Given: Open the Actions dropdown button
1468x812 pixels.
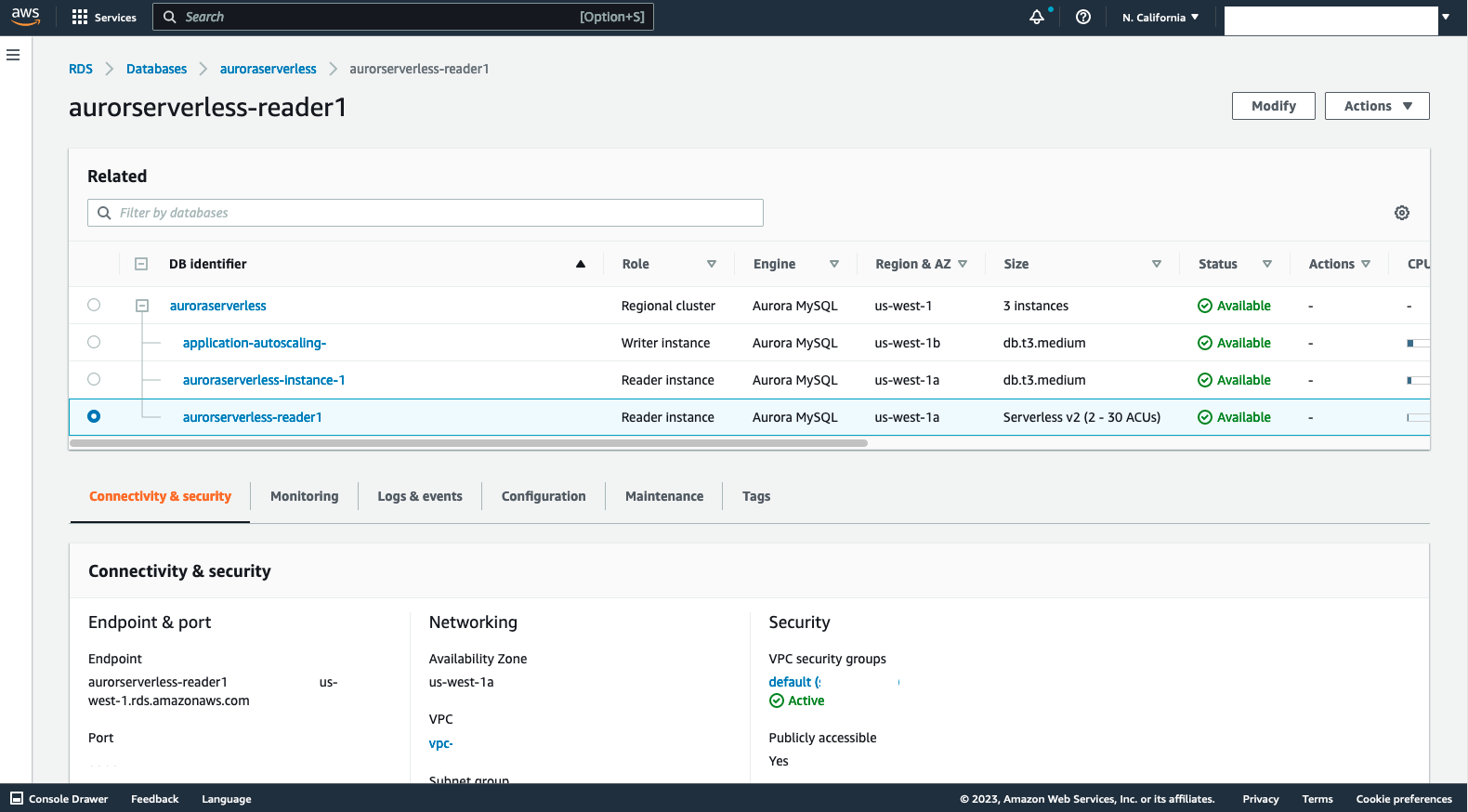Looking at the screenshot, I should click(1376, 106).
